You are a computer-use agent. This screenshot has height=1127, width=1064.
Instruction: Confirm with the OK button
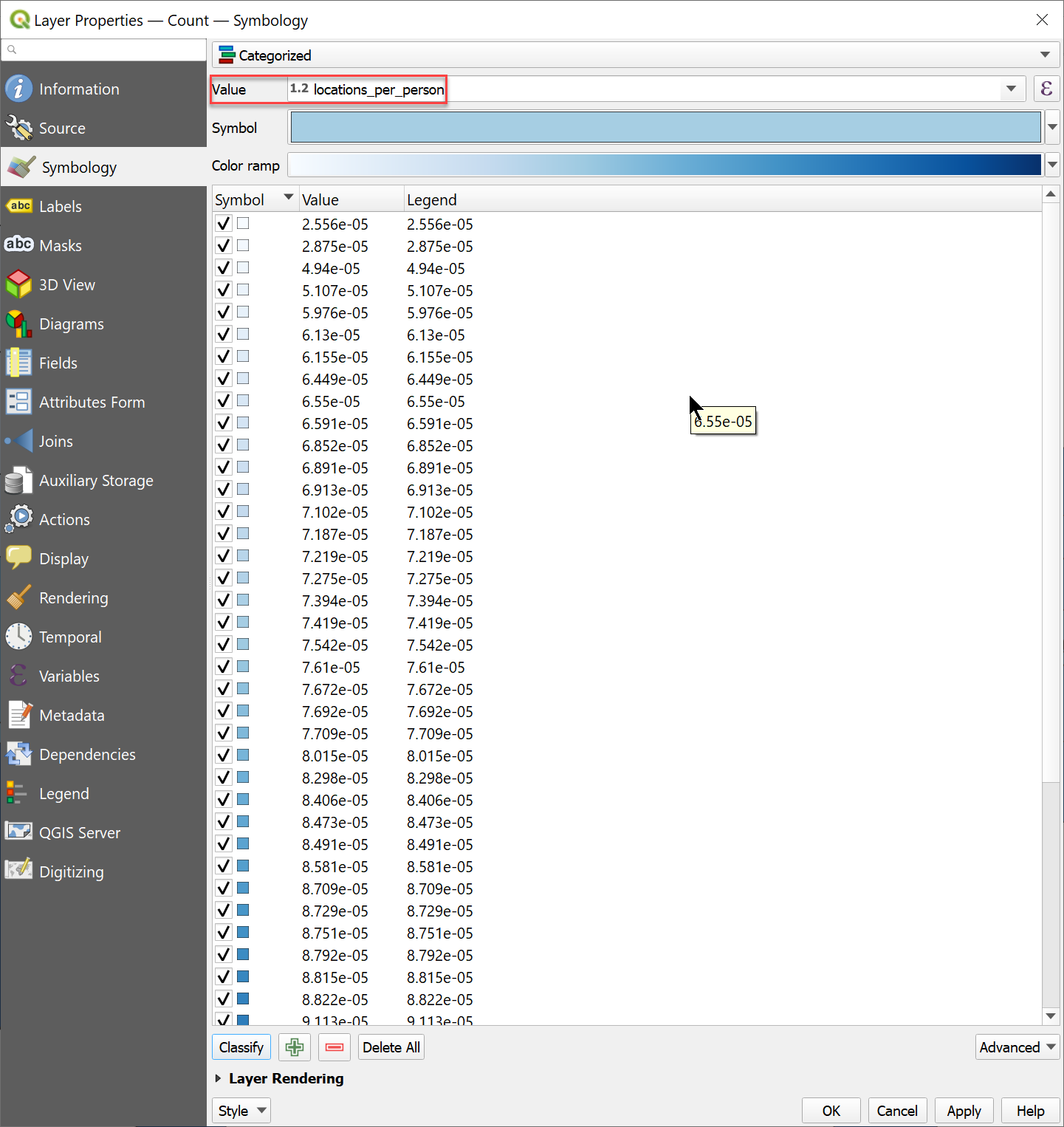pyautogui.click(x=831, y=1111)
